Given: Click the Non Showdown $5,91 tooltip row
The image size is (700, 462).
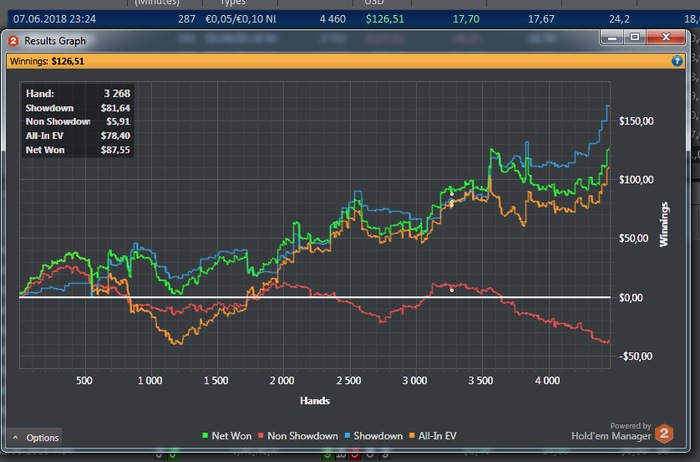Looking at the screenshot, I should [78, 121].
